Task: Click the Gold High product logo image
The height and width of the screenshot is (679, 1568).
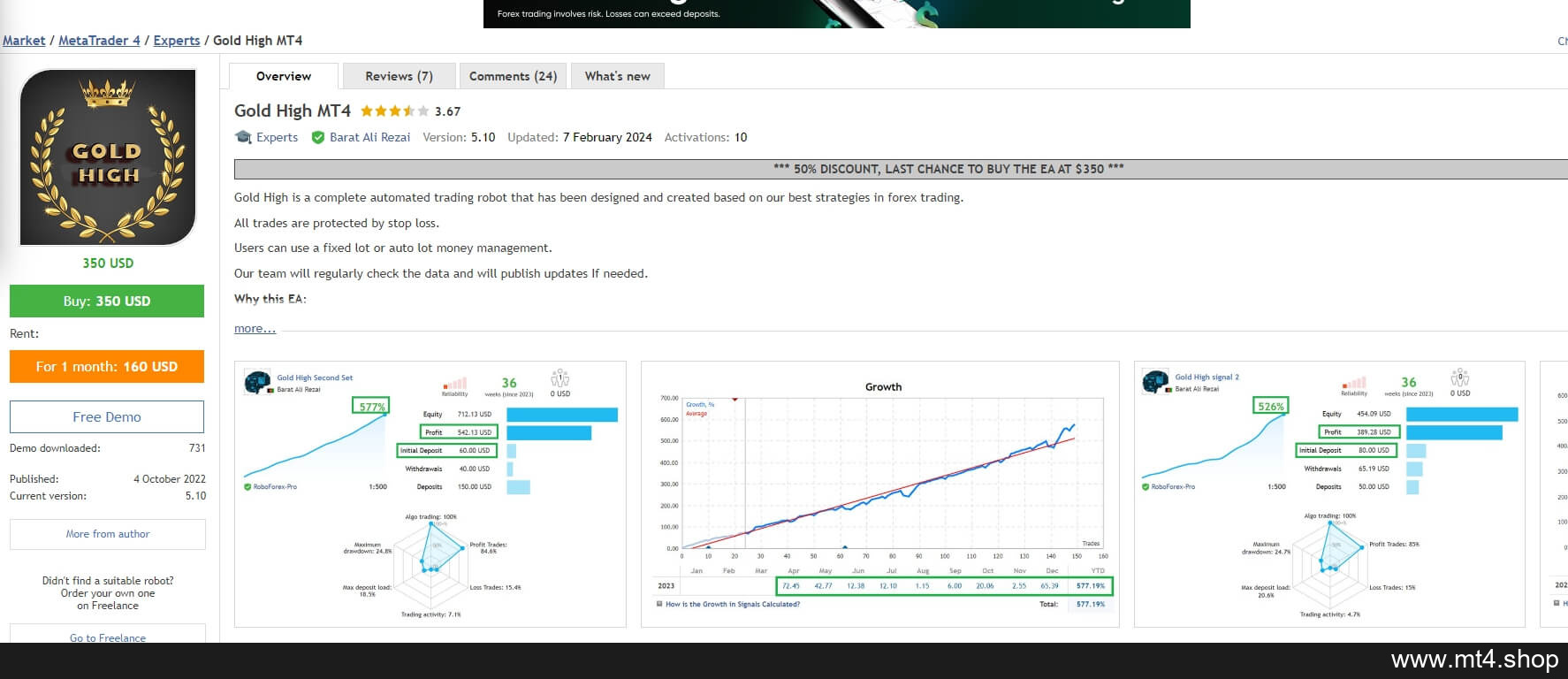Action: [108, 157]
